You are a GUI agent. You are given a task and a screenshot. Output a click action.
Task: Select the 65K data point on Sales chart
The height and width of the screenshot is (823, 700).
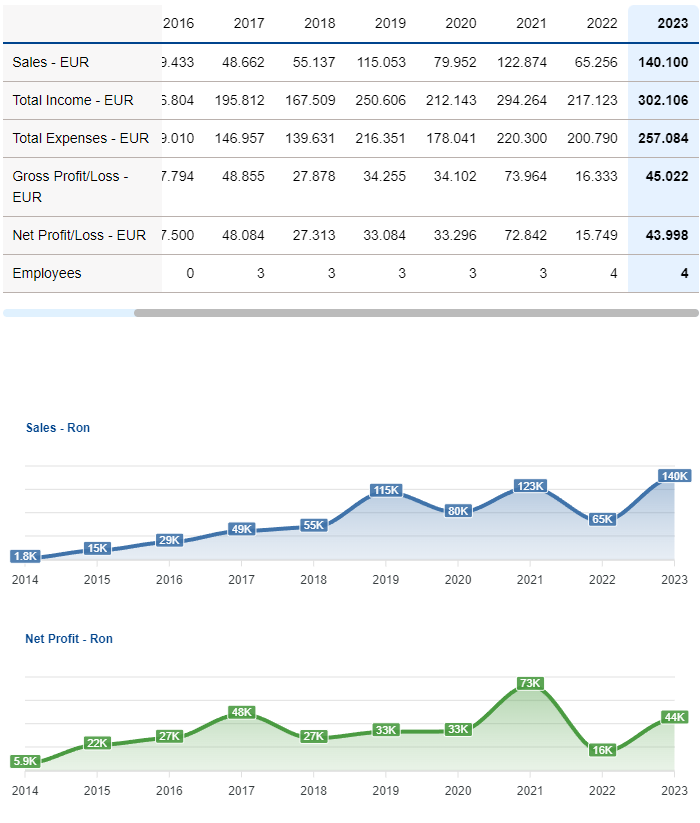(602, 519)
